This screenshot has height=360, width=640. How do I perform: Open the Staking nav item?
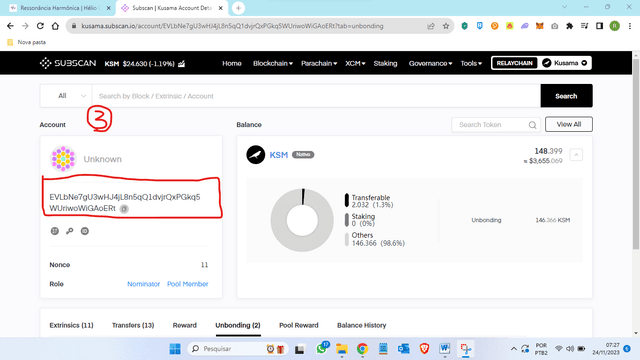pyautogui.click(x=385, y=63)
